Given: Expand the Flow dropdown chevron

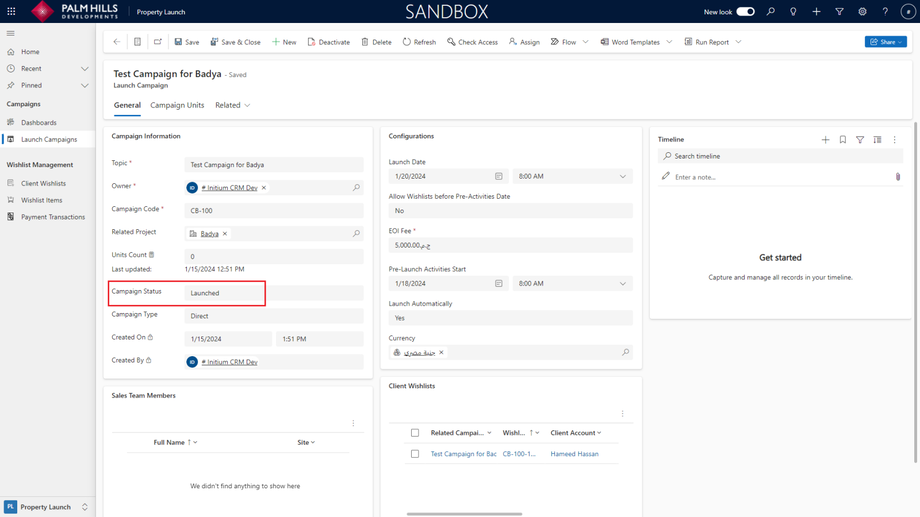Looking at the screenshot, I should tap(586, 42).
